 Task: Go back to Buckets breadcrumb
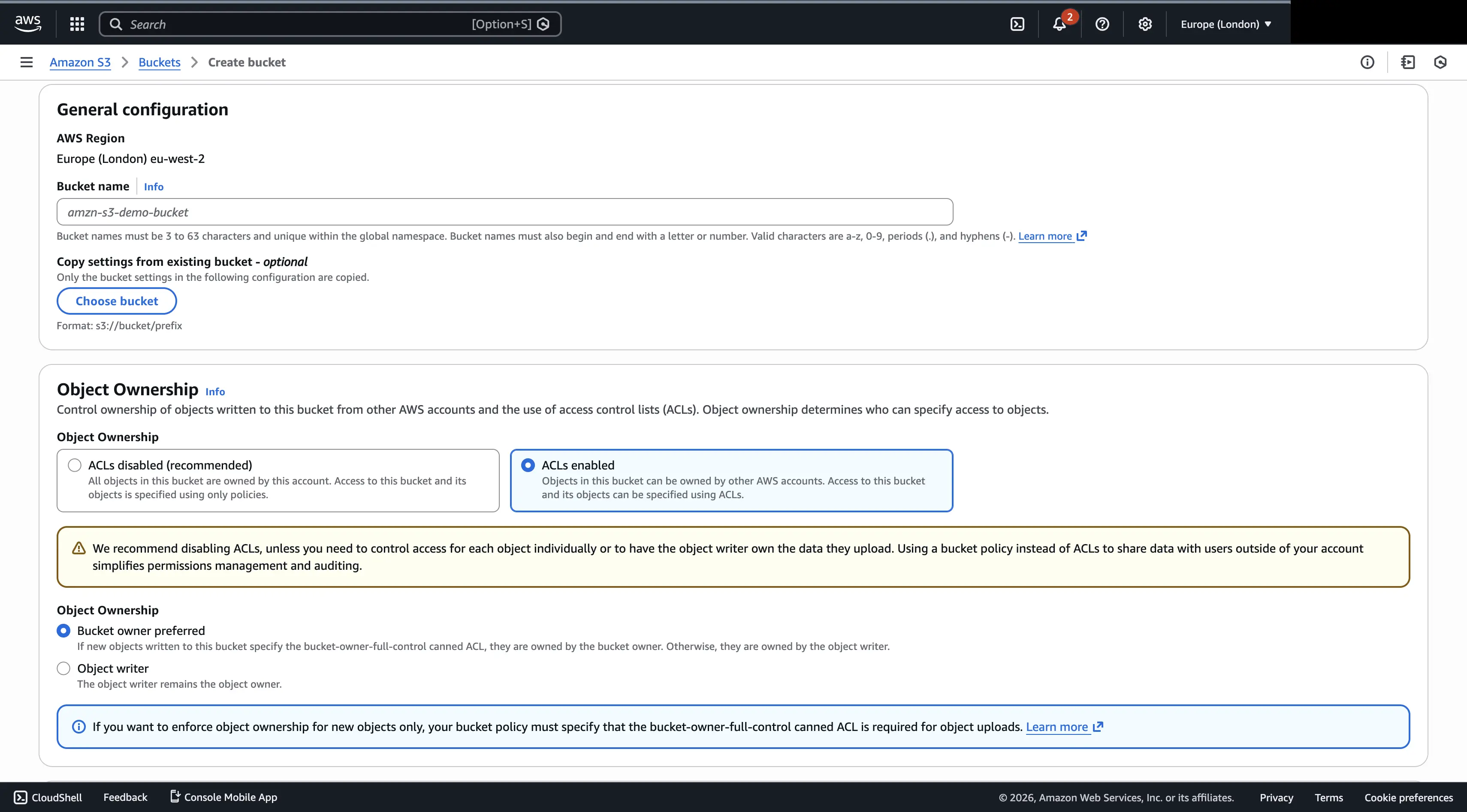[x=160, y=62]
